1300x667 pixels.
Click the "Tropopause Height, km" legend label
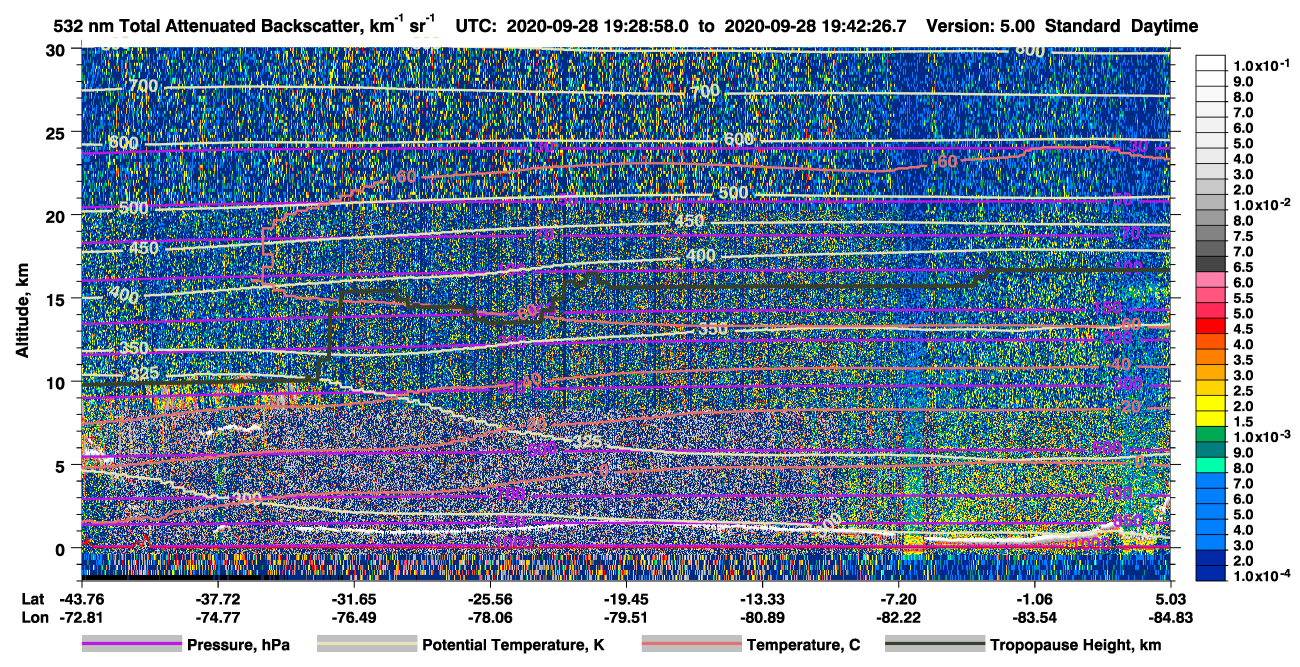click(x=1076, y=646)
